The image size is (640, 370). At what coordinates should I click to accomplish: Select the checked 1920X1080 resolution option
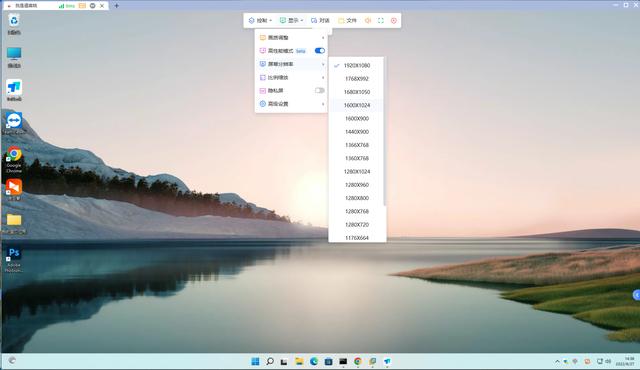[x=356, y=65]
